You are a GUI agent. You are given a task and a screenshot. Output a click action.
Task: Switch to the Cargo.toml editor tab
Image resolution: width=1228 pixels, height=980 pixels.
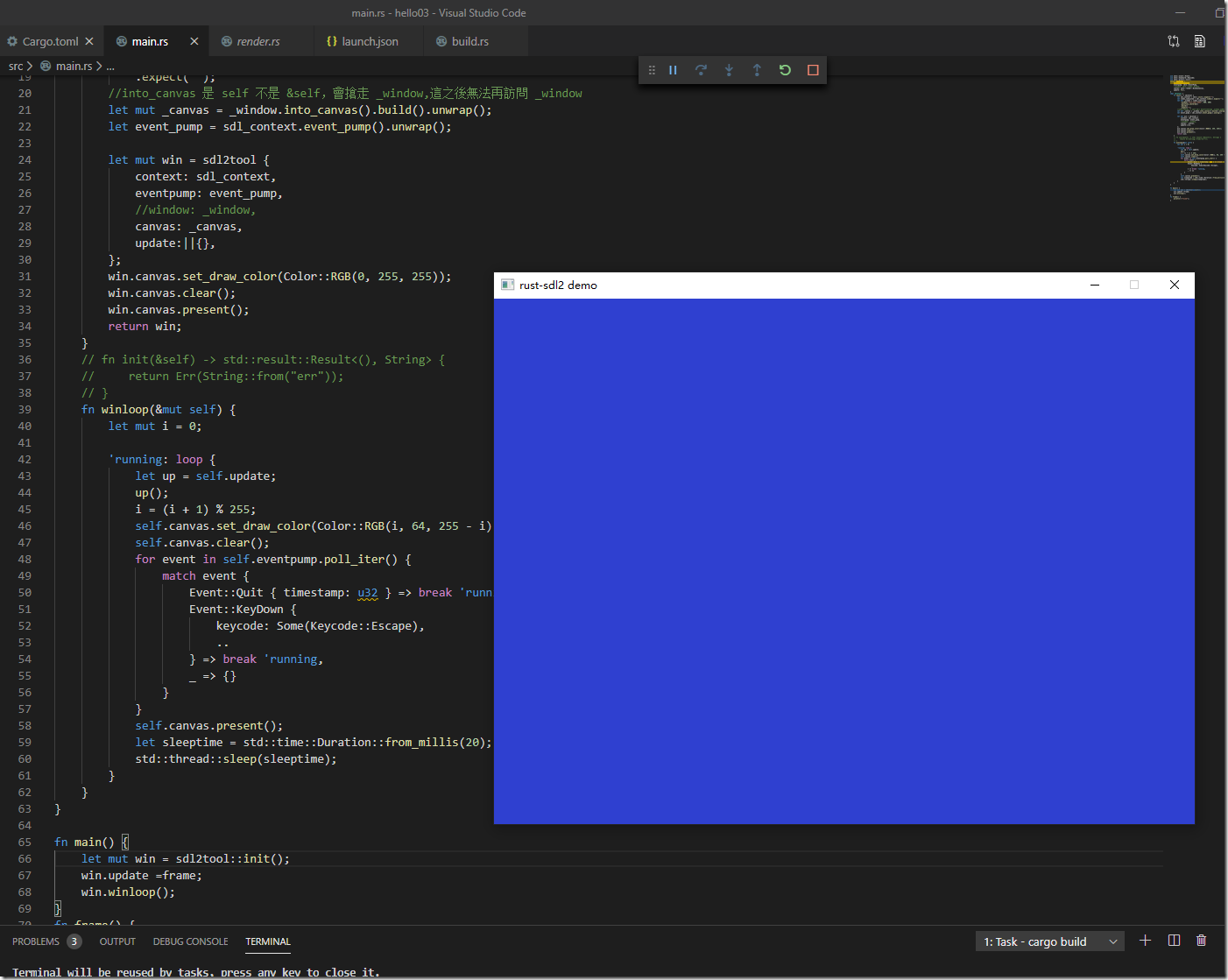point(50,41)
